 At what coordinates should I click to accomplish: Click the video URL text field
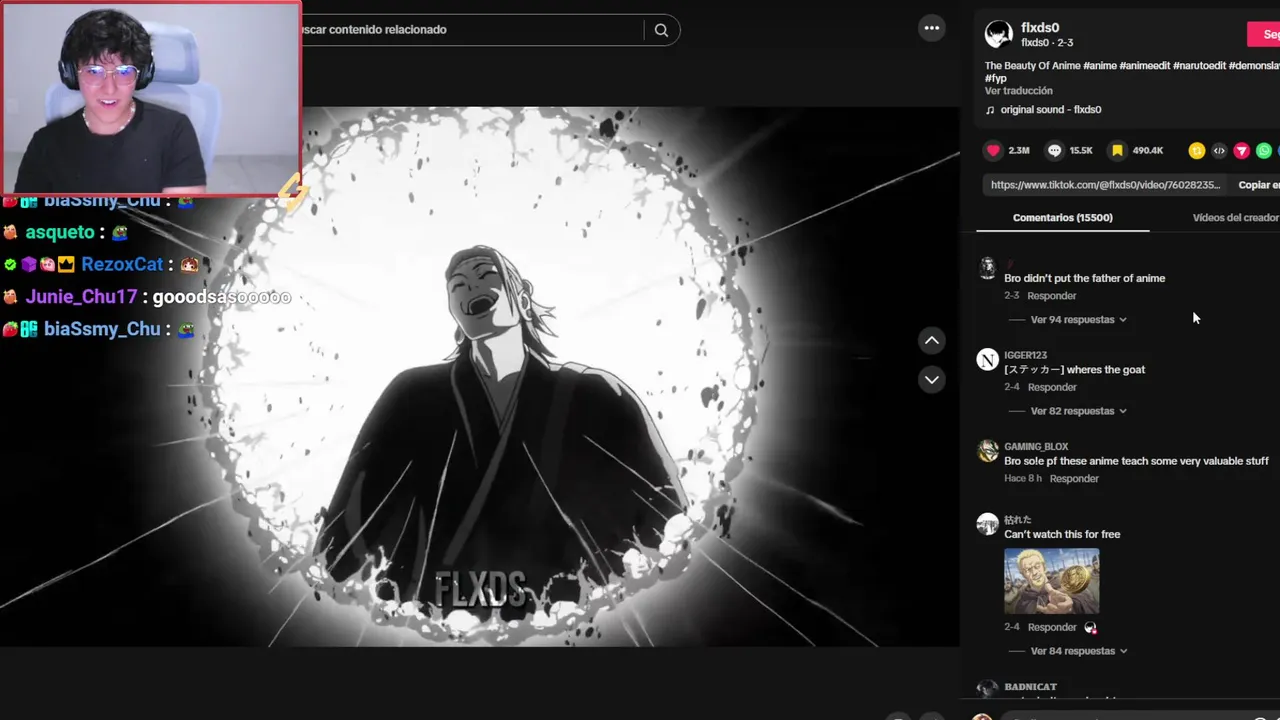point(1105,185)
